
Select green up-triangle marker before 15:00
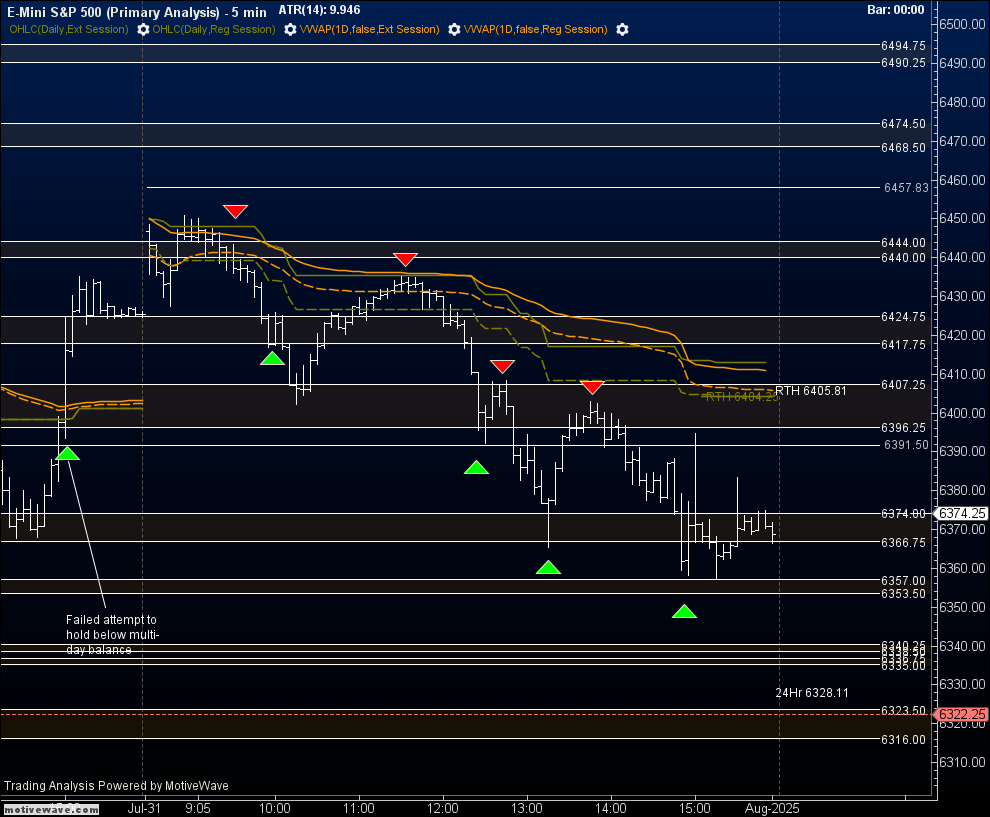click(684, 611)
